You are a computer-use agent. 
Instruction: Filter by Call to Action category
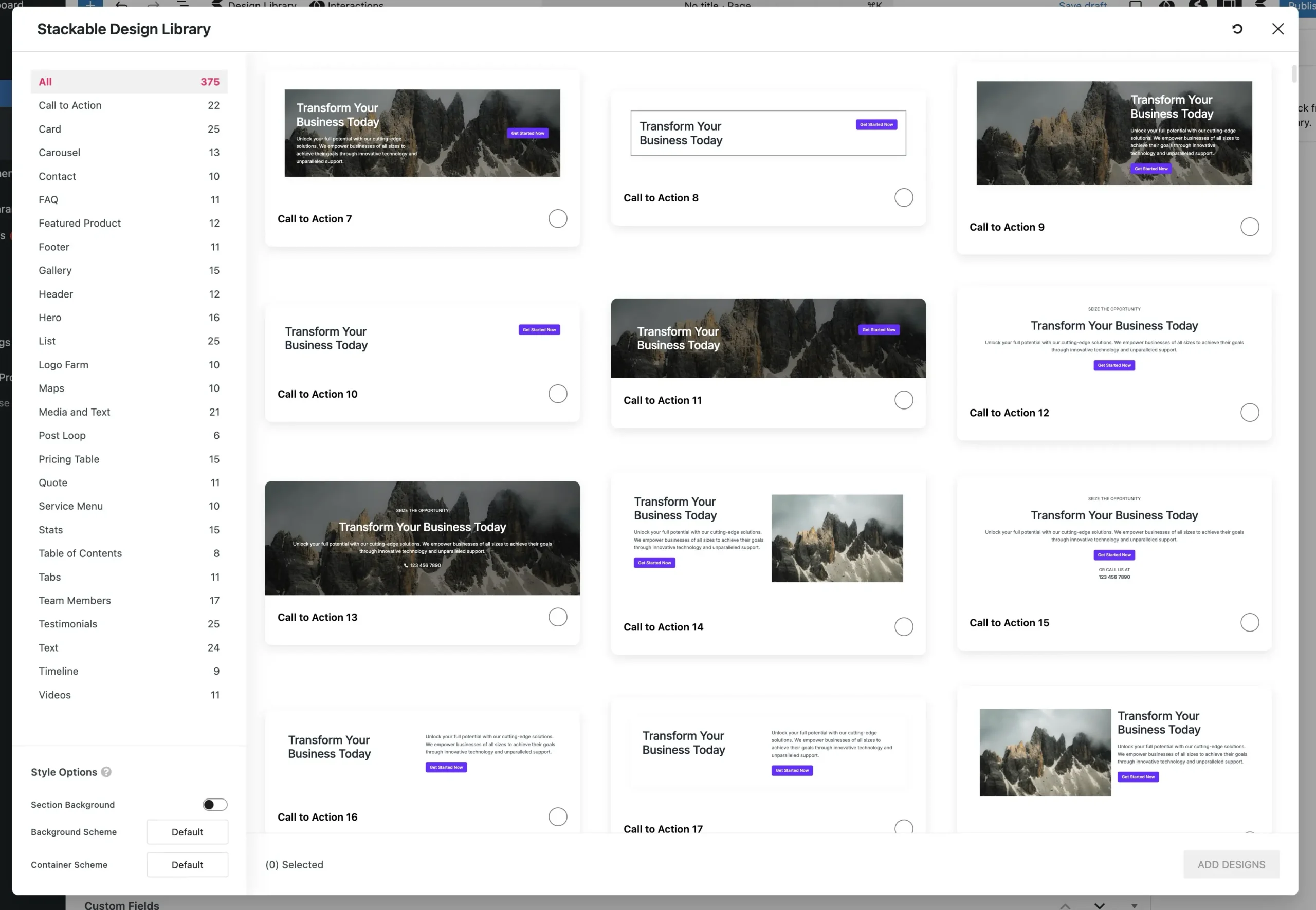[129, 105]
